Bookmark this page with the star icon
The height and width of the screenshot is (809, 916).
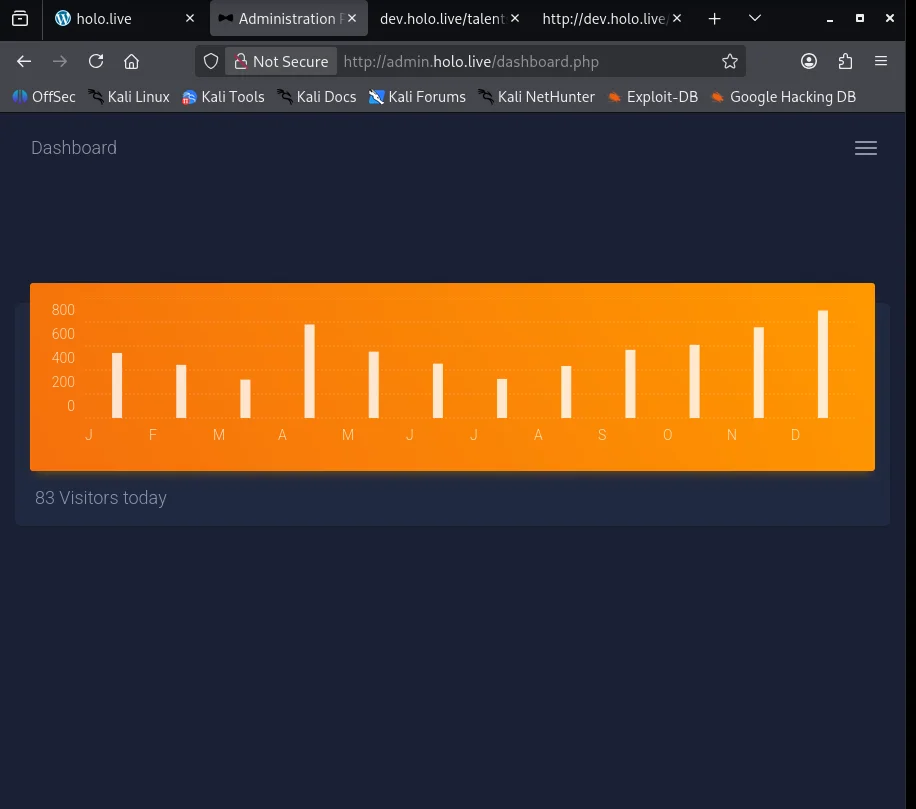730,61
